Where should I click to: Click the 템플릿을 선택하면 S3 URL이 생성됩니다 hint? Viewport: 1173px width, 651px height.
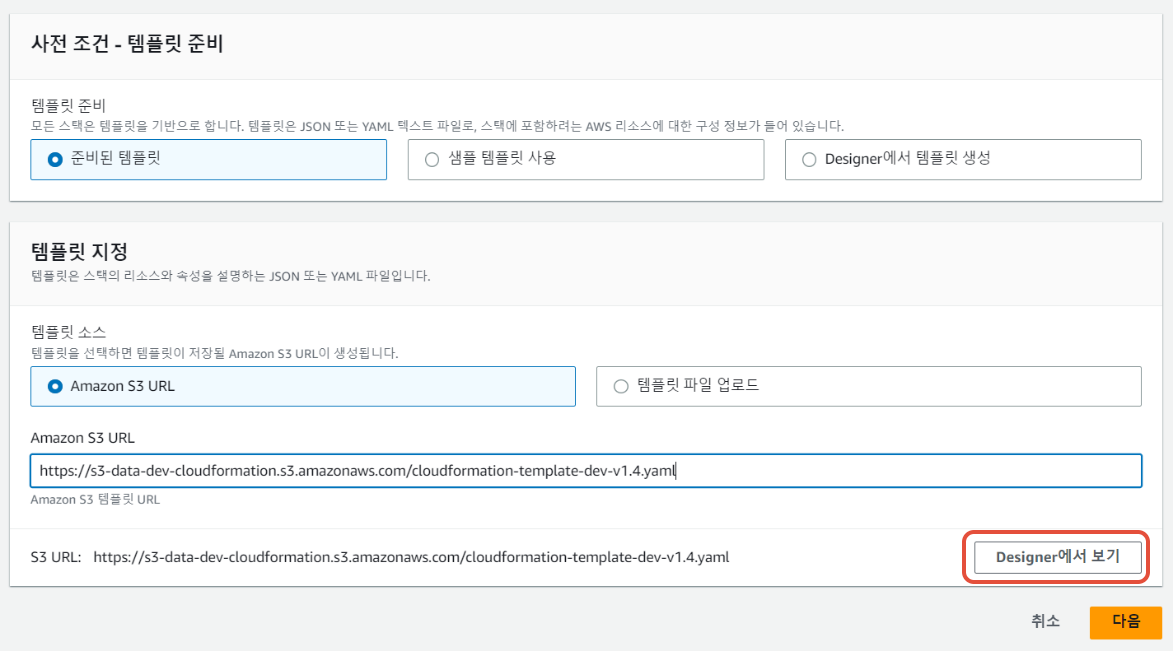pyautogui.click(x=214, y=353)
